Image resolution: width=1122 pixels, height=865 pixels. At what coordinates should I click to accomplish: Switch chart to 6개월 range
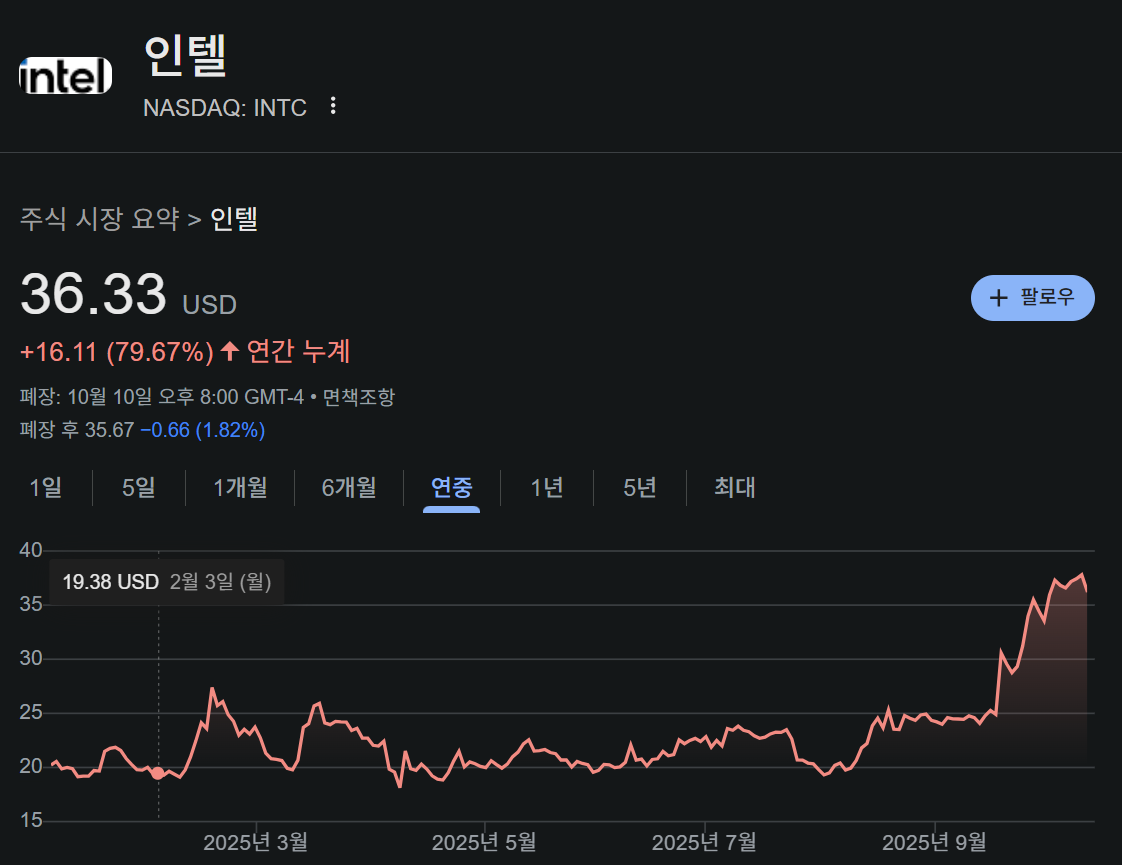click(x=349, y=488)
